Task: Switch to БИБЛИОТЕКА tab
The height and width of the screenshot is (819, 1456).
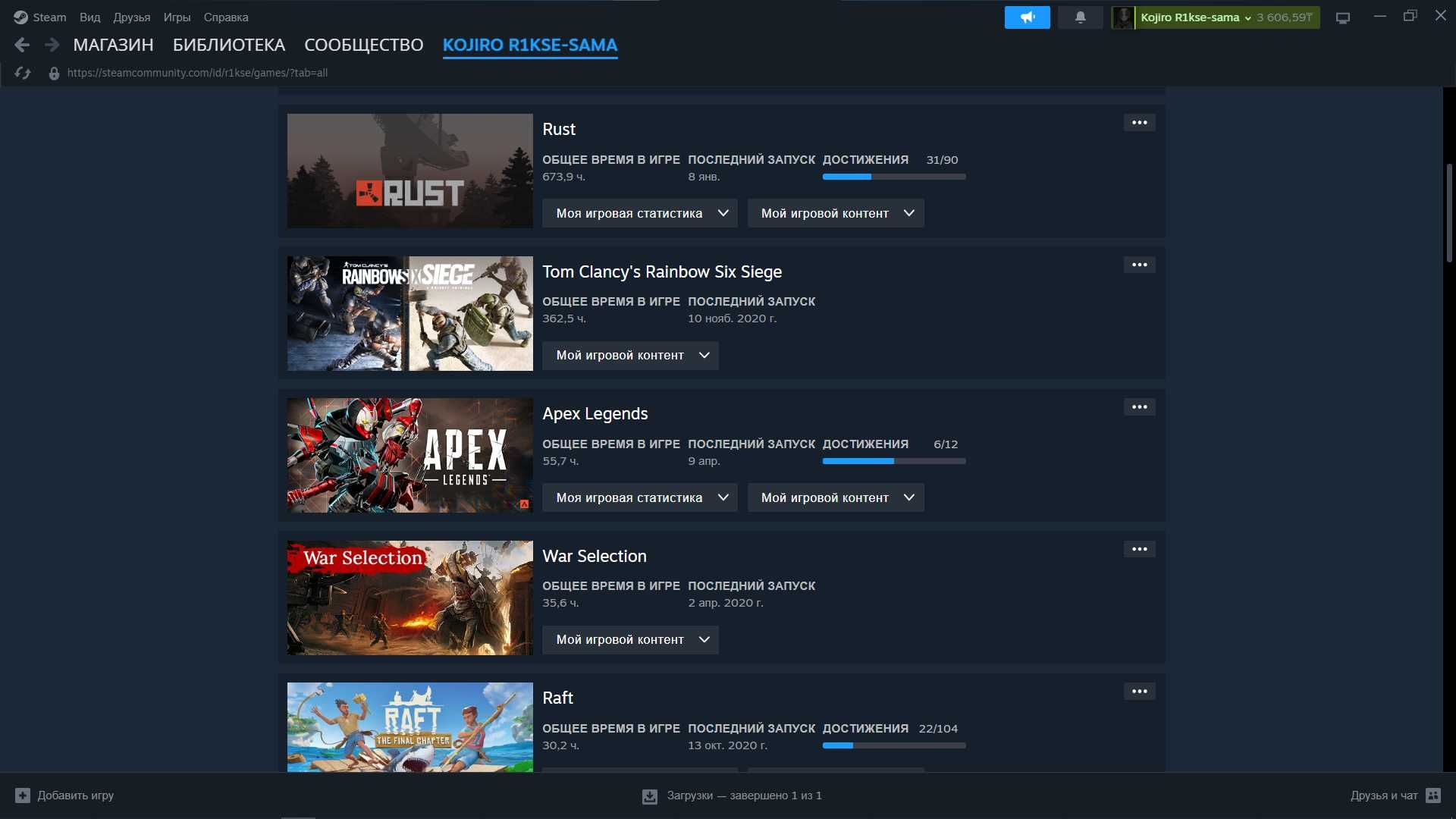Action: click(229, 45)
